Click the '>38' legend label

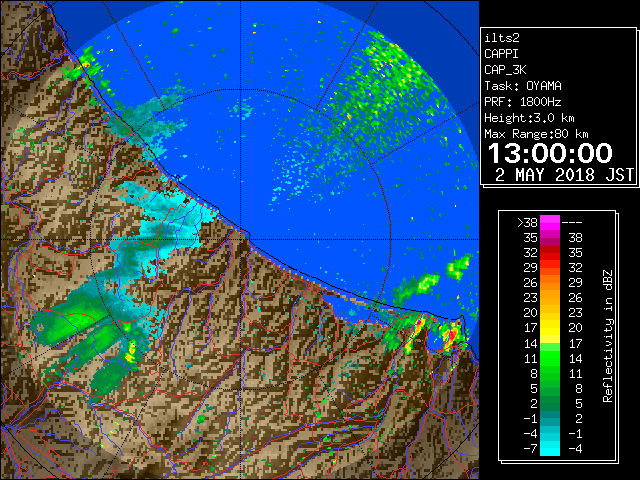(527, 222)
